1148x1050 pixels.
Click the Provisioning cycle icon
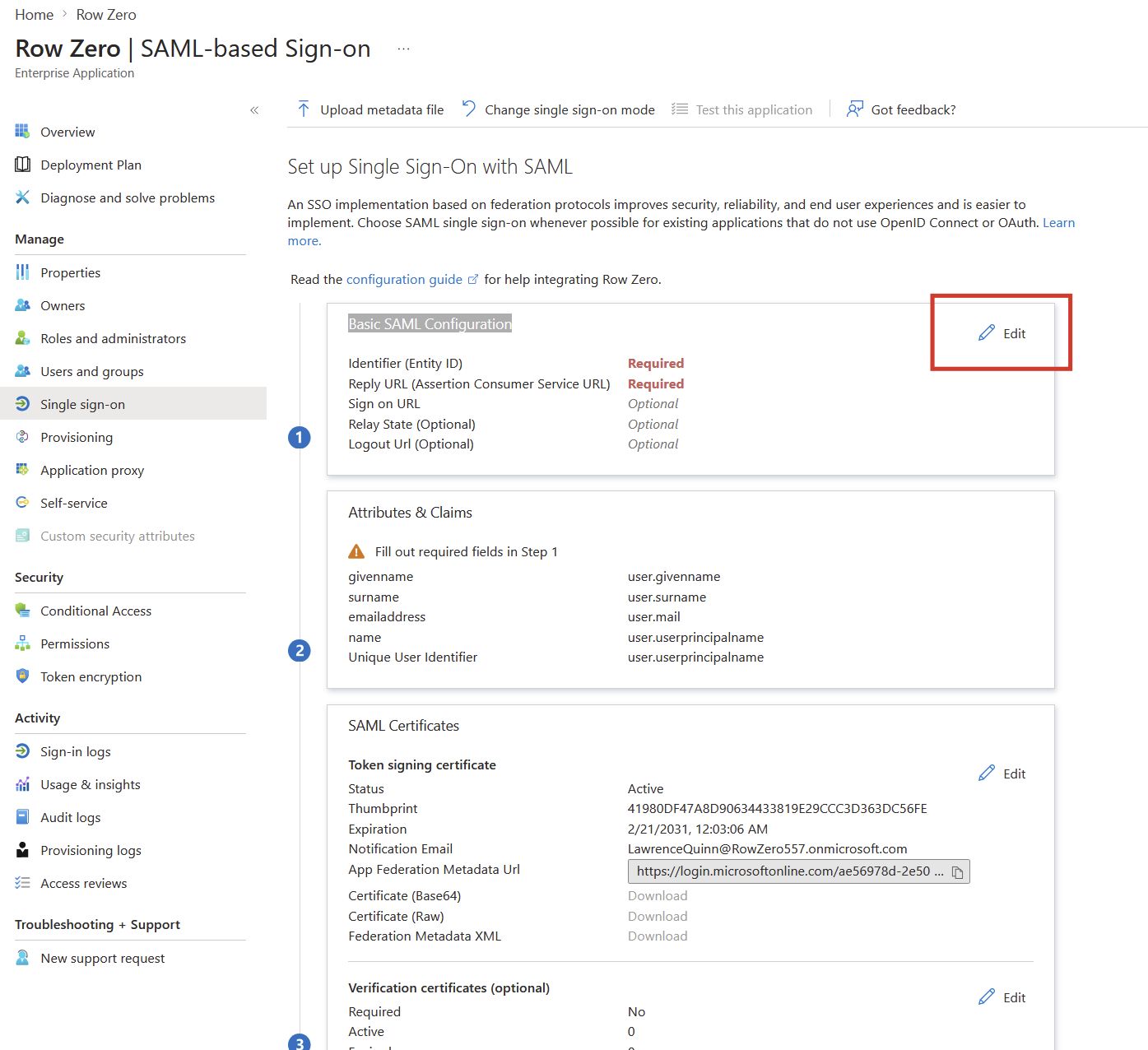pos(22,437)
